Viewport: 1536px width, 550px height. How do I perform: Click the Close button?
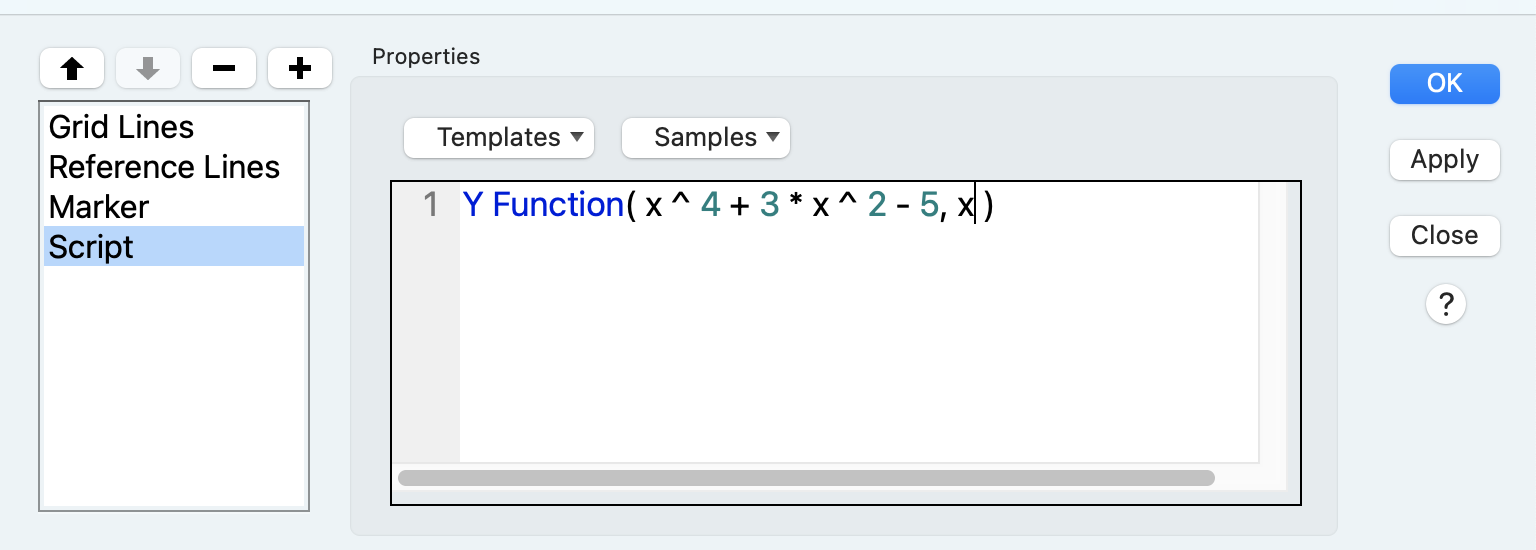click(1444, 236)
